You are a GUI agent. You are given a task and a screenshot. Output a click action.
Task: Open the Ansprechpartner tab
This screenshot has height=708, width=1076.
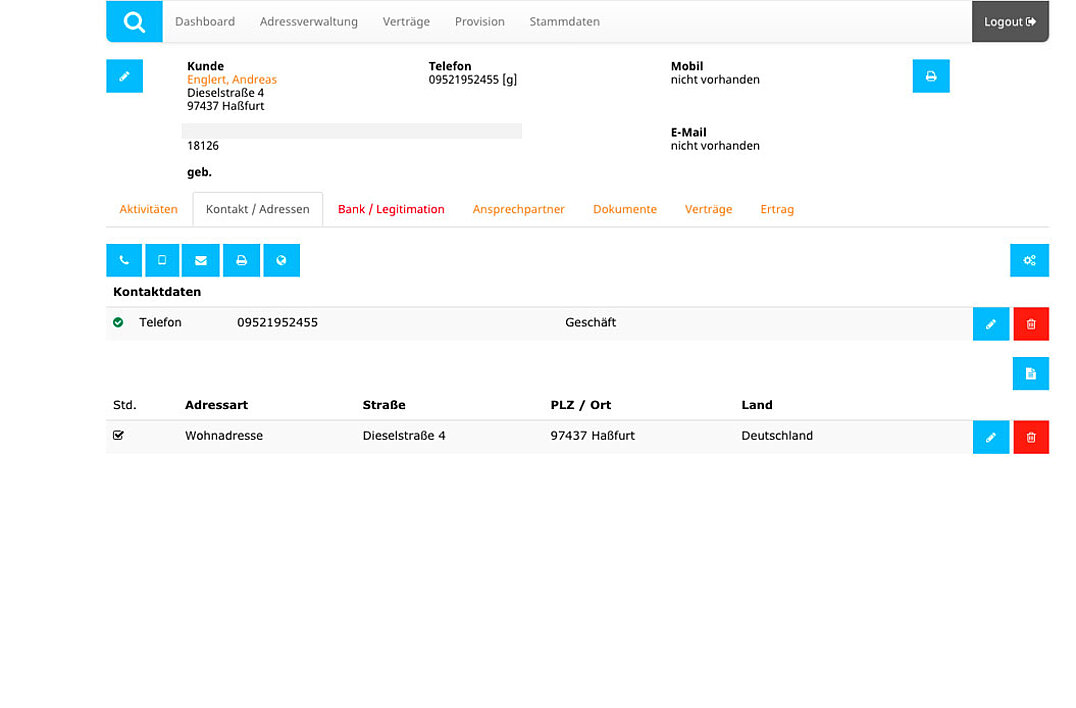[519, 209]
